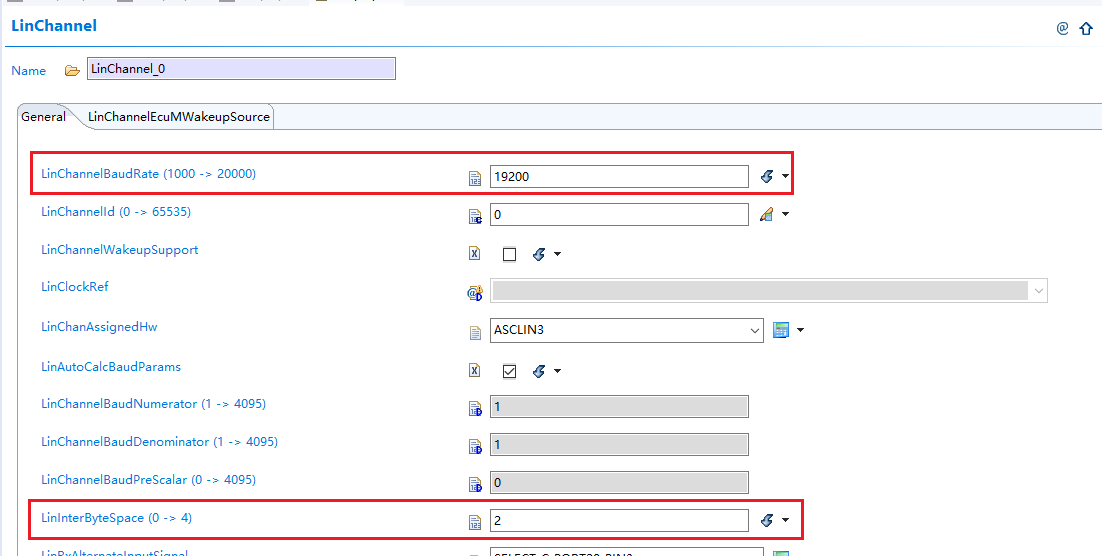This screenshot has height=556, width=1102.
Task: Click the tool icon beside the LinChannelWakeupSupport checkbox
Action: point(538,254)
